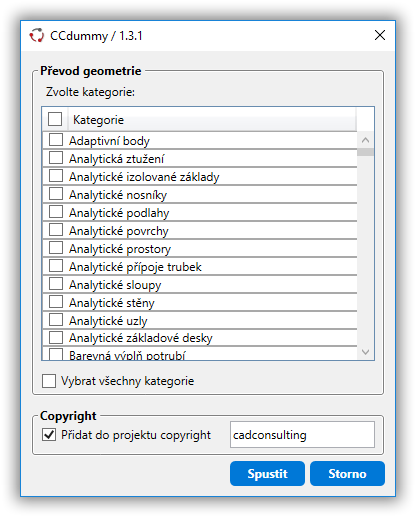Toggle the Analytické podlahy checkbox
Screen dimensions: 416x517
pos(56,212)
